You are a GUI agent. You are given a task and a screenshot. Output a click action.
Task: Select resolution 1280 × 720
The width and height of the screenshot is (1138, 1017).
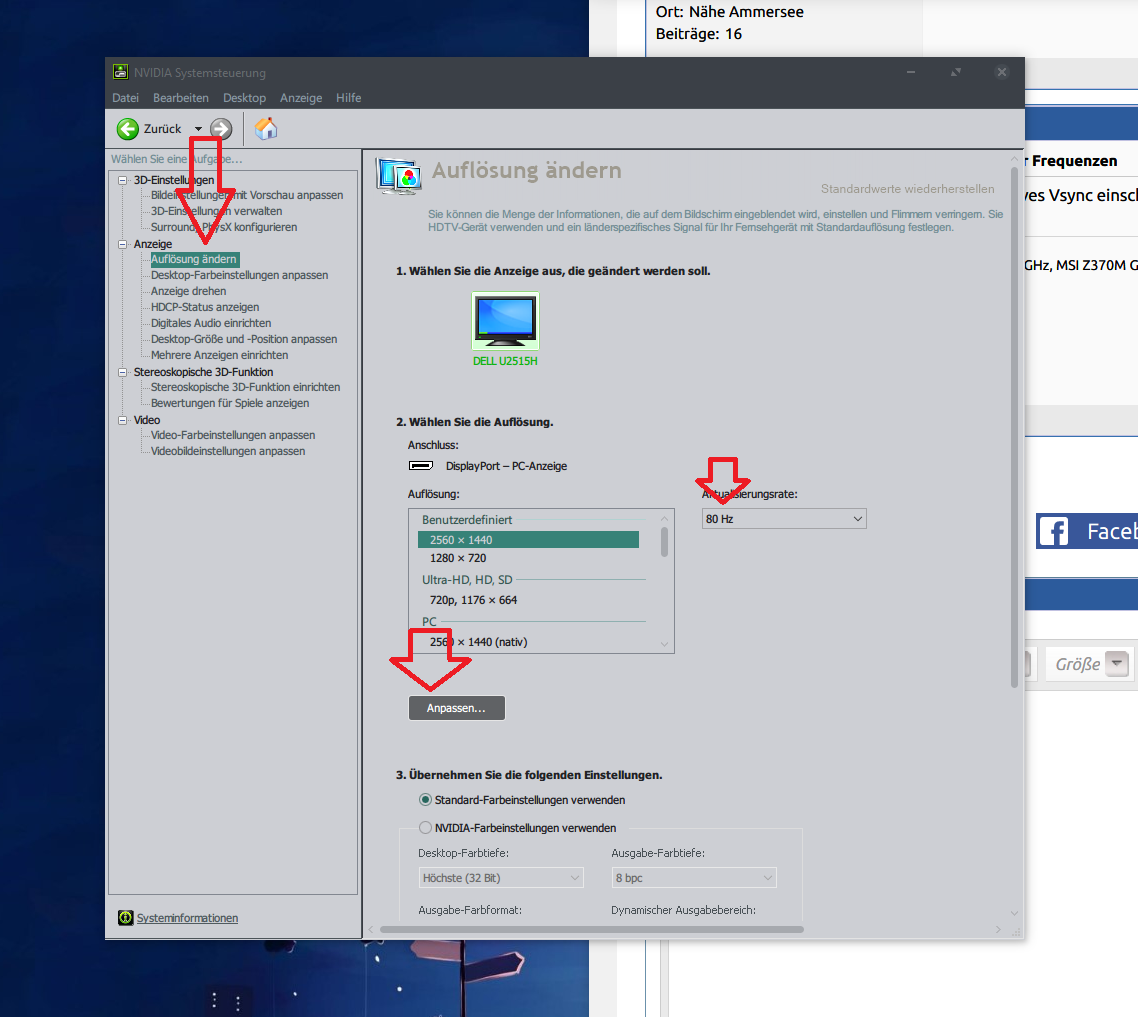(458, 558)
